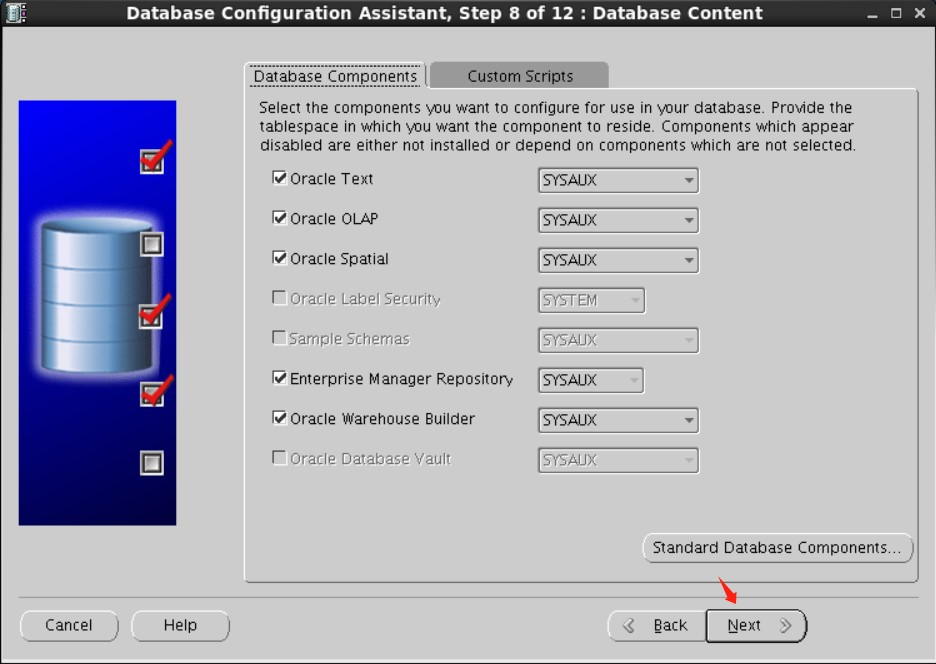The height and width of the screenshot is (664, 936).
Task: Open Standard Database Components dialog
Action: [777, 548]
